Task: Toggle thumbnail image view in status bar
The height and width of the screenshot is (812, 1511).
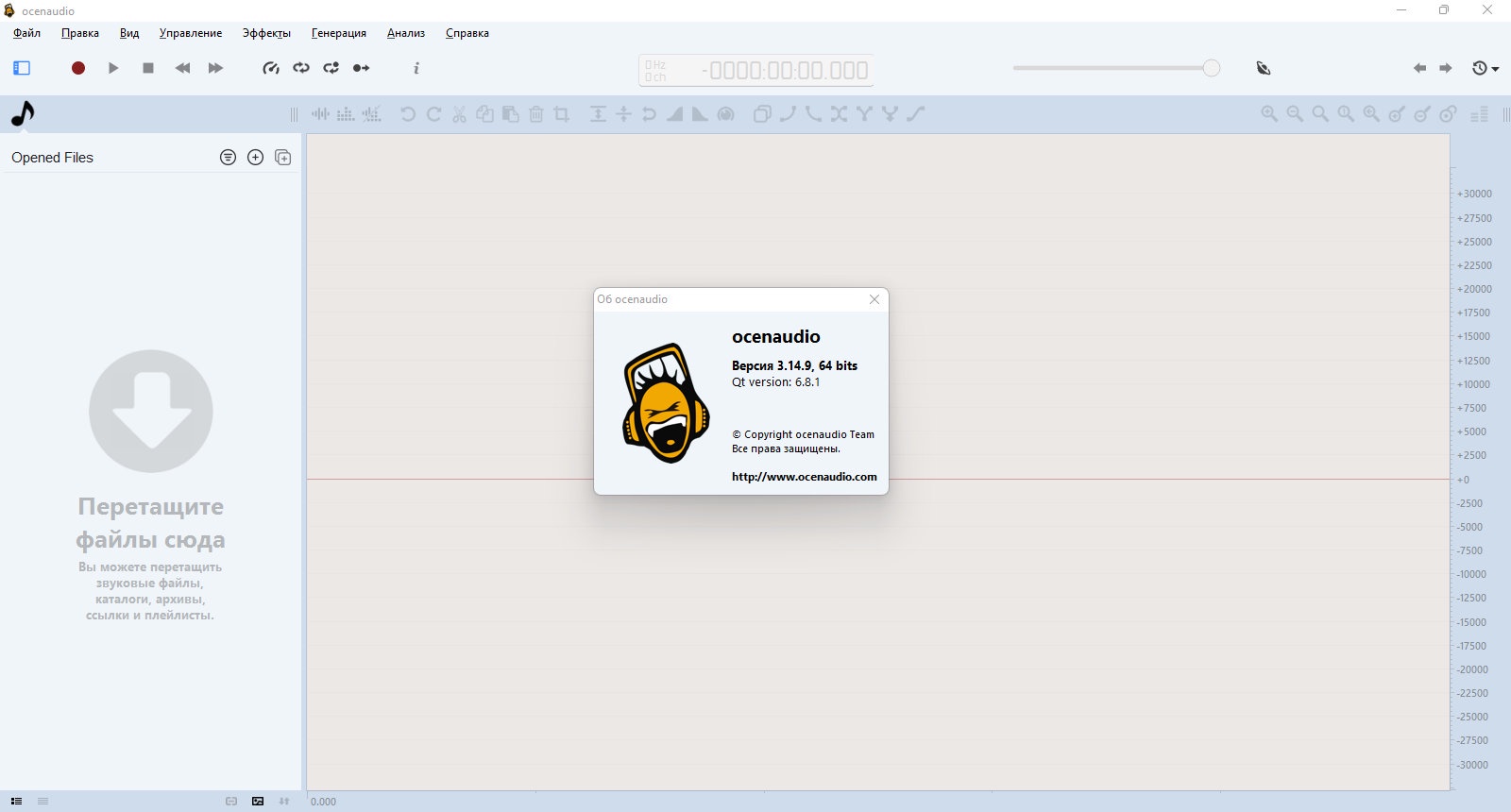Action: 258,802
